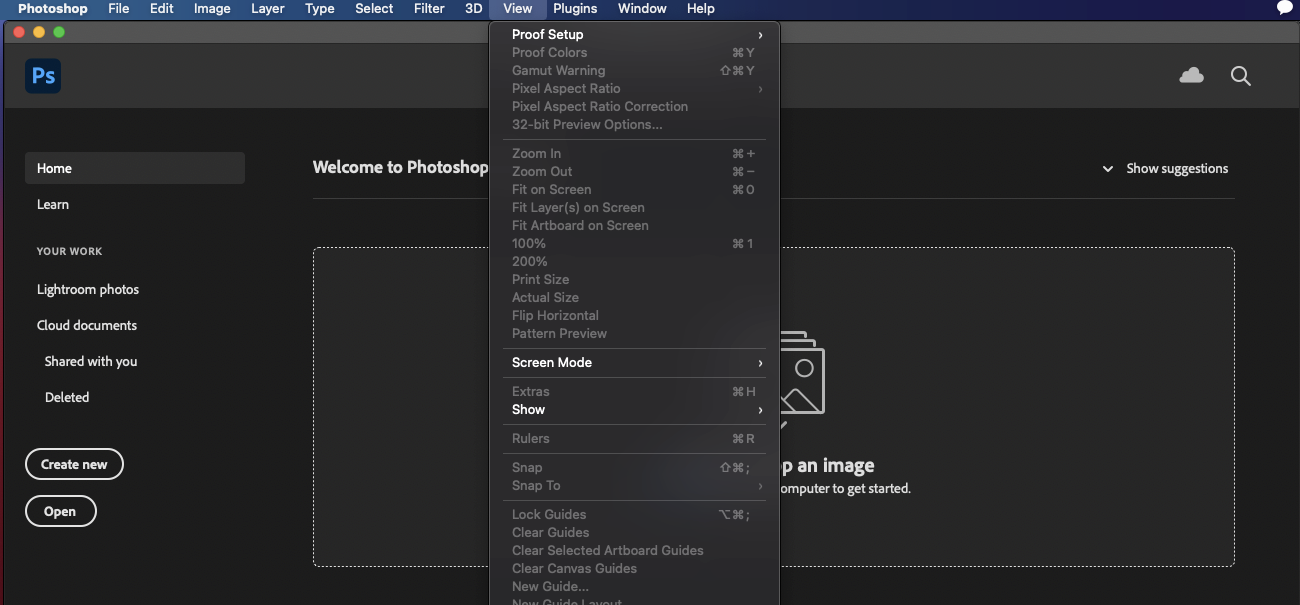Click the Show suggestions label

tap(1177, 169)
